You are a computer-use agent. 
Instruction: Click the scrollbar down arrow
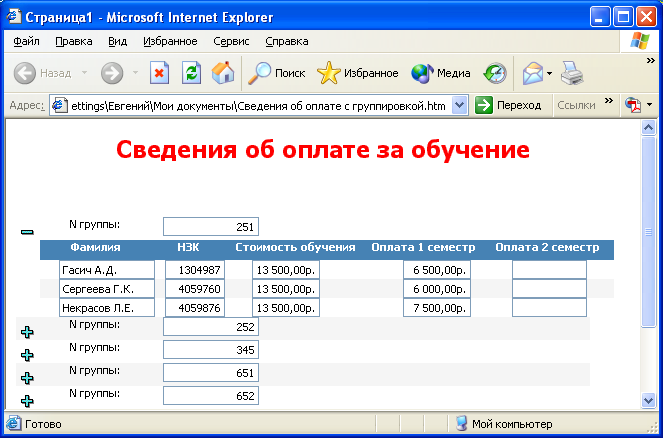click(649, 400)
